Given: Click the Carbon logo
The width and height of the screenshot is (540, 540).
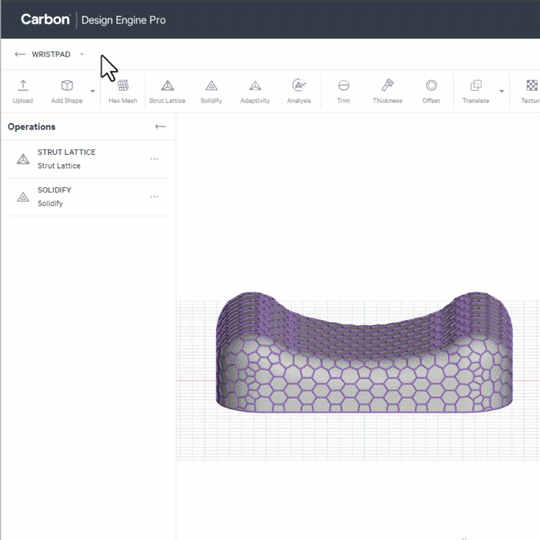Looking at the screenshot, I should [45, 20].
